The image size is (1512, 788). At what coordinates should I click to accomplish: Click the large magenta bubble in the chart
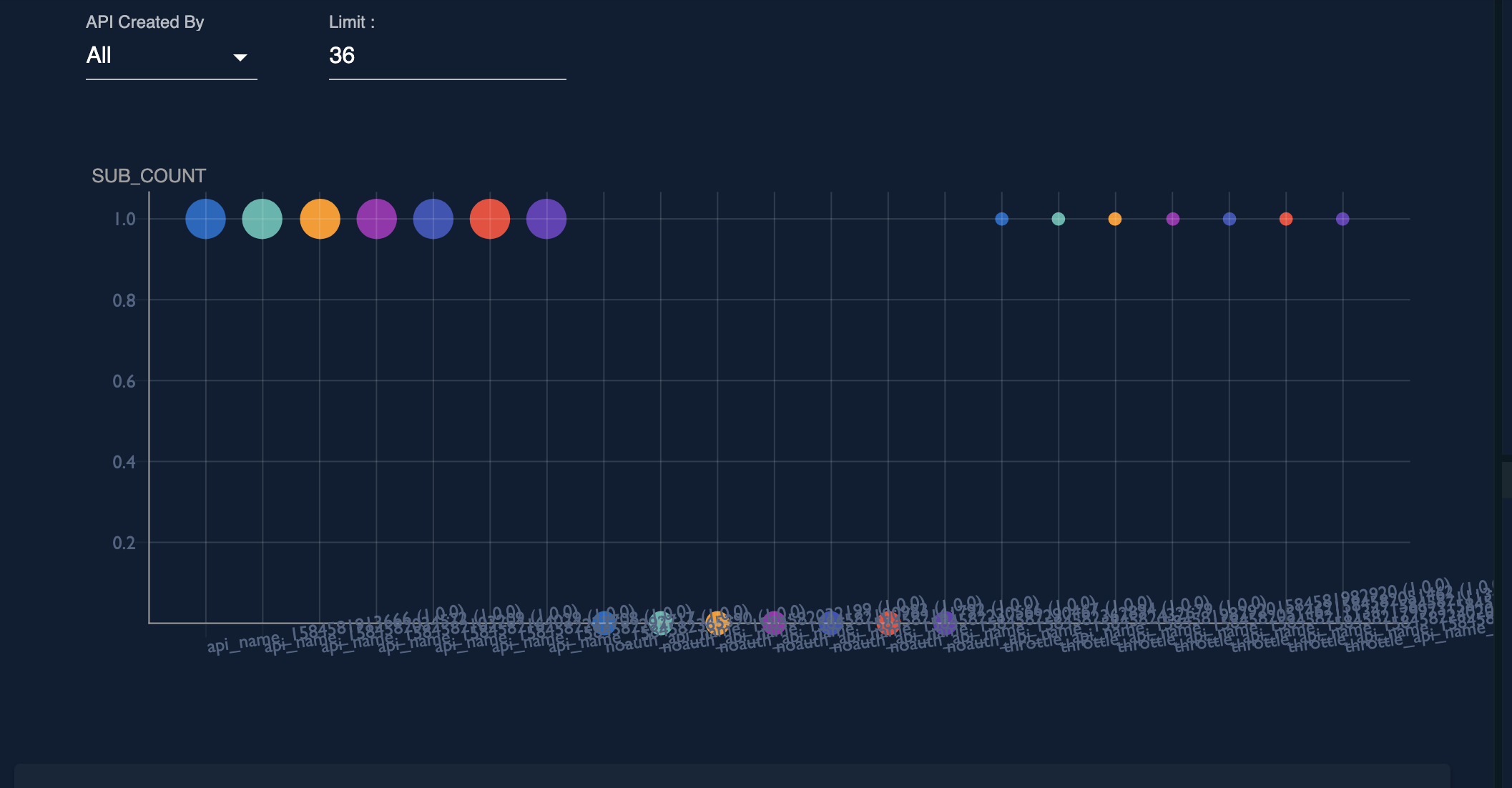[x=377, y=219]
